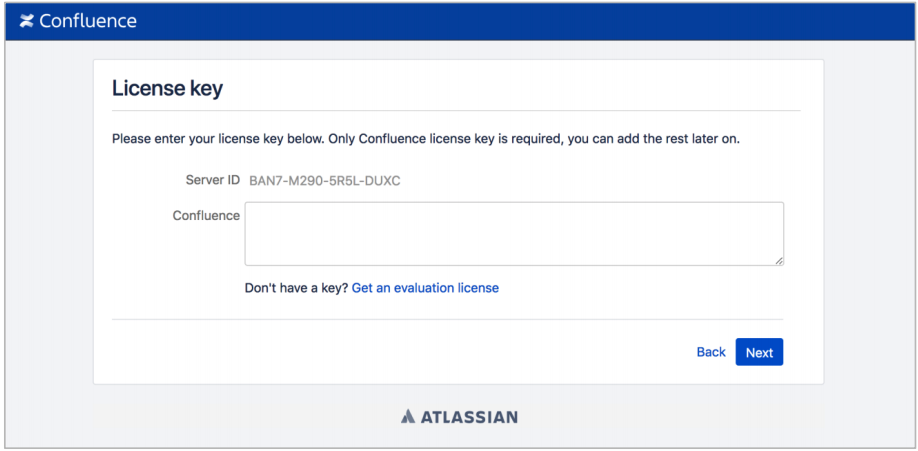Go to the previous step with Back
This screenshot has height=451, width=918.
(x=711, y=352)
